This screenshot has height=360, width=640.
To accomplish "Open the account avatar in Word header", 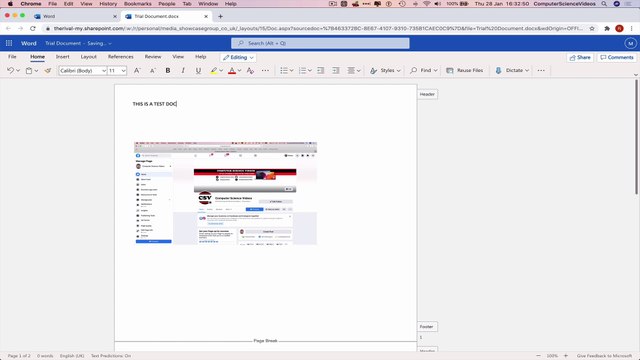I will [x=630, y=43].
